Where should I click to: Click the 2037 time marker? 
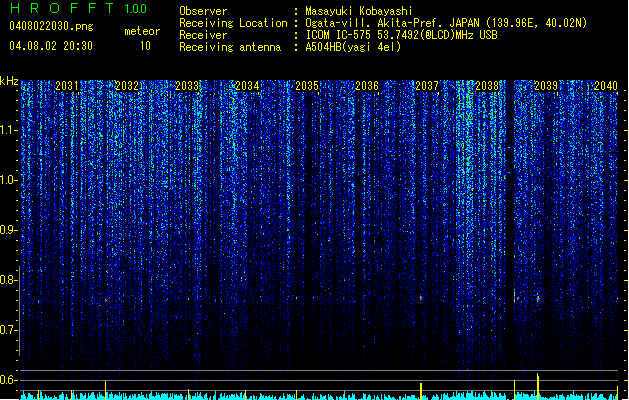click(x=427, y=86)
